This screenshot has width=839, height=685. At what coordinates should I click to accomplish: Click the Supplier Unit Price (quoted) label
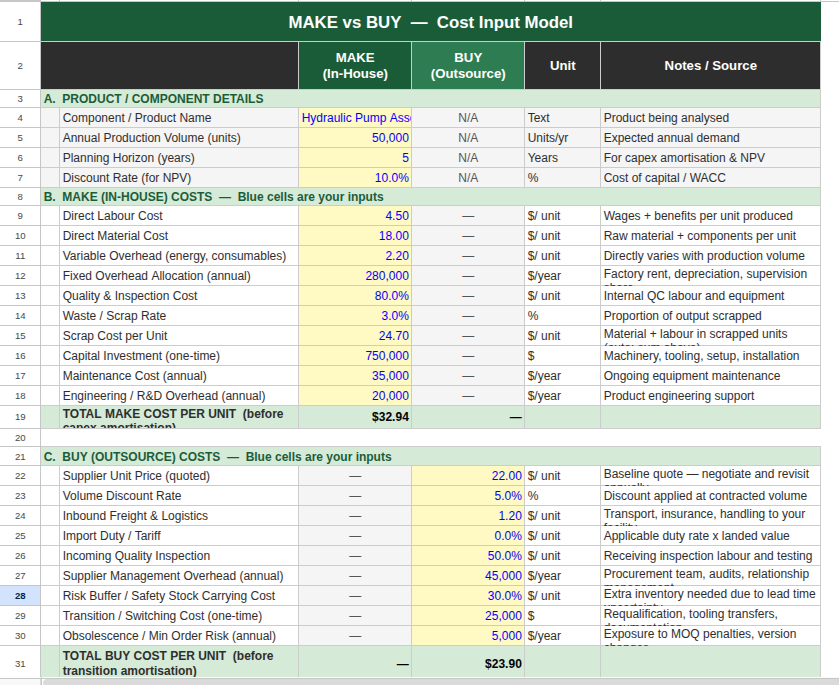(136, 476)
